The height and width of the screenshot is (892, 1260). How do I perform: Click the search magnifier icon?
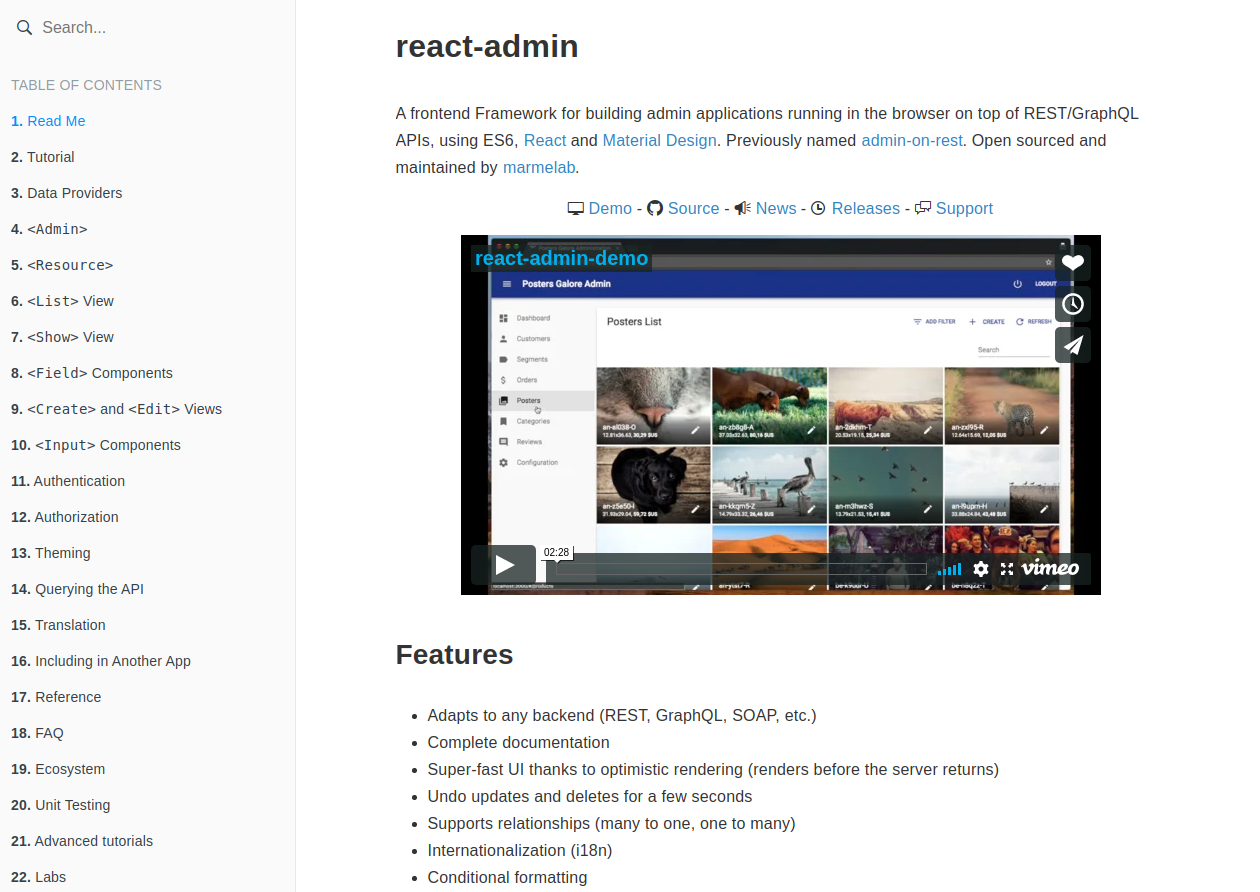coord(24,27)
